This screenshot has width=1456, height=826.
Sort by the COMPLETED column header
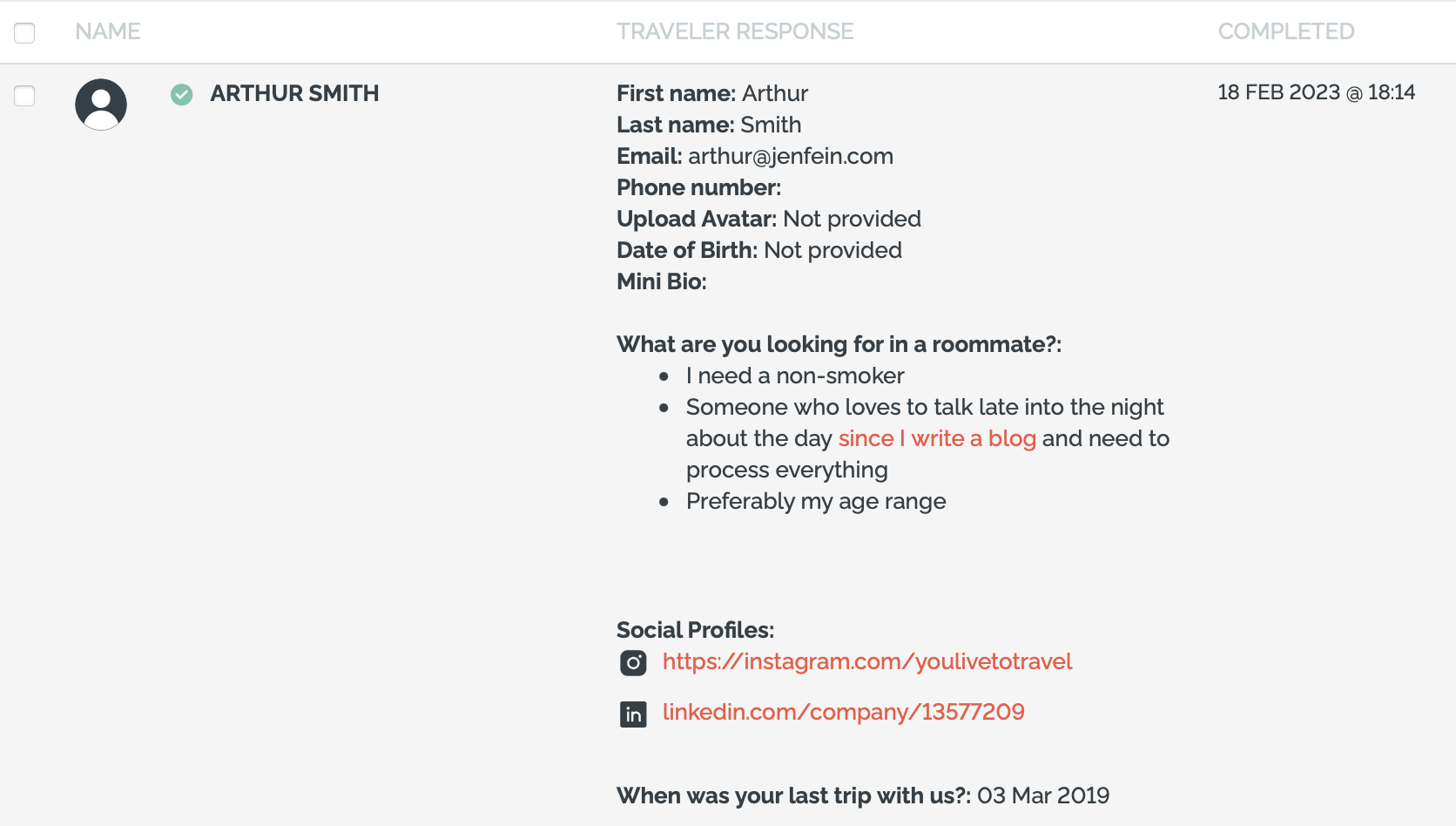click(1286, 31)
